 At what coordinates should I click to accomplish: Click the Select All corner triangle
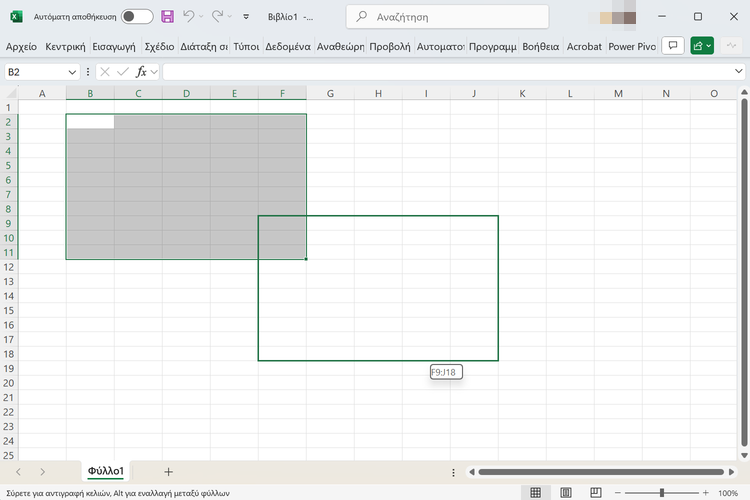pos(9,93)
